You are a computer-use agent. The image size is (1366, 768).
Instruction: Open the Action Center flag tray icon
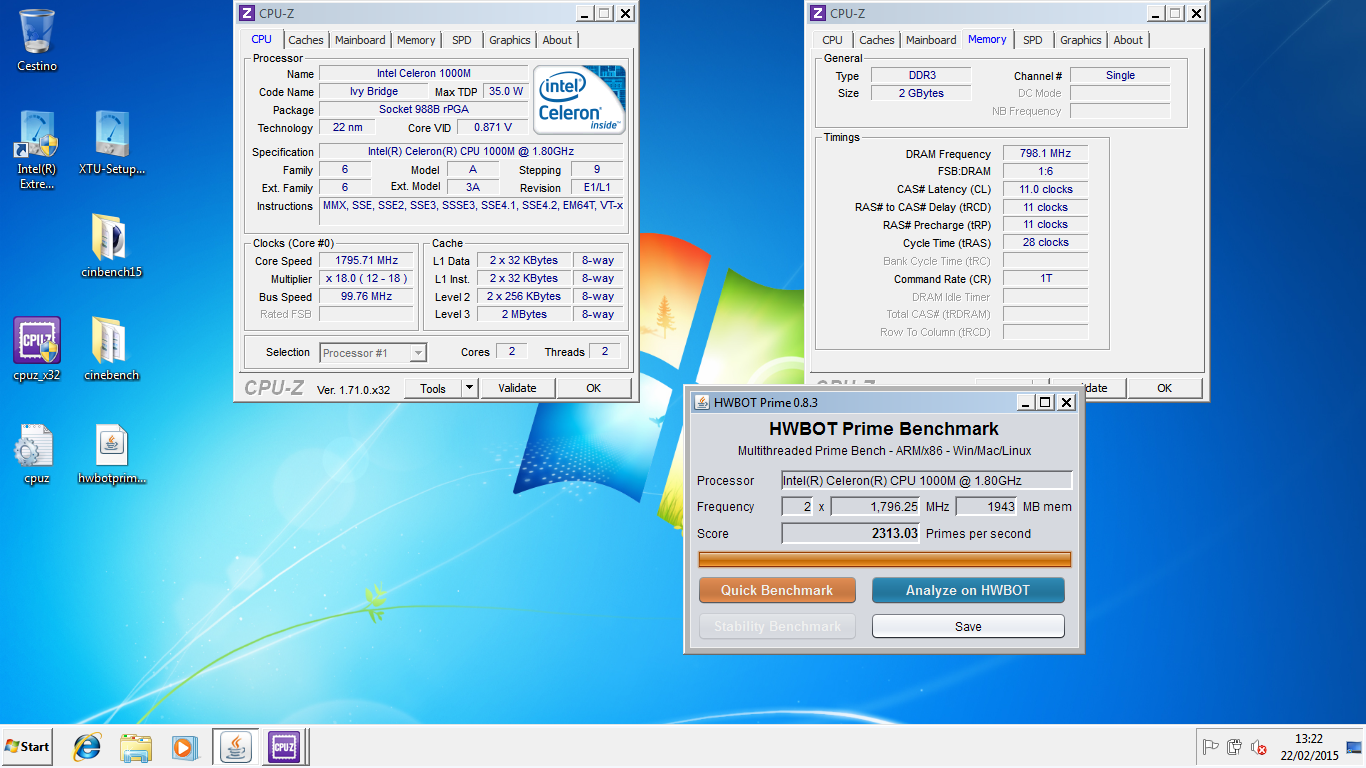(x=1210, y=747)
